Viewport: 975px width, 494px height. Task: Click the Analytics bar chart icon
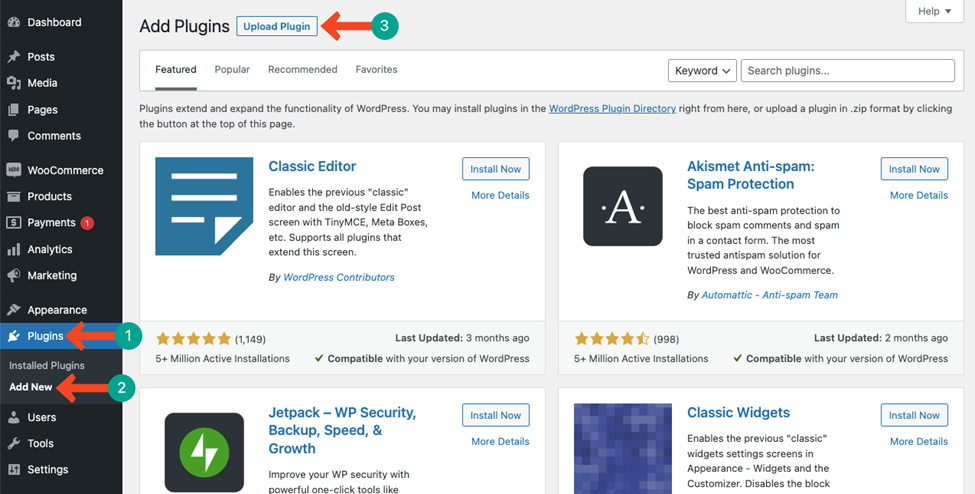pos(14,249)
